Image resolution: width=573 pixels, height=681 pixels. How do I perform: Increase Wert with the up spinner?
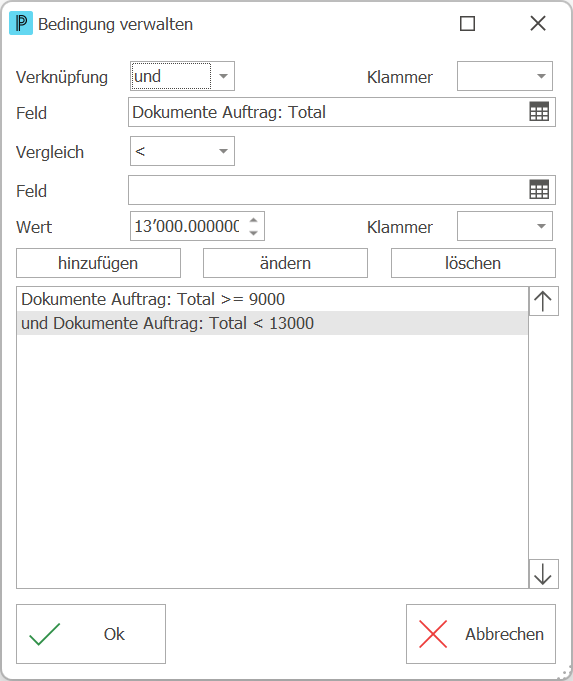tap(254, 220)
